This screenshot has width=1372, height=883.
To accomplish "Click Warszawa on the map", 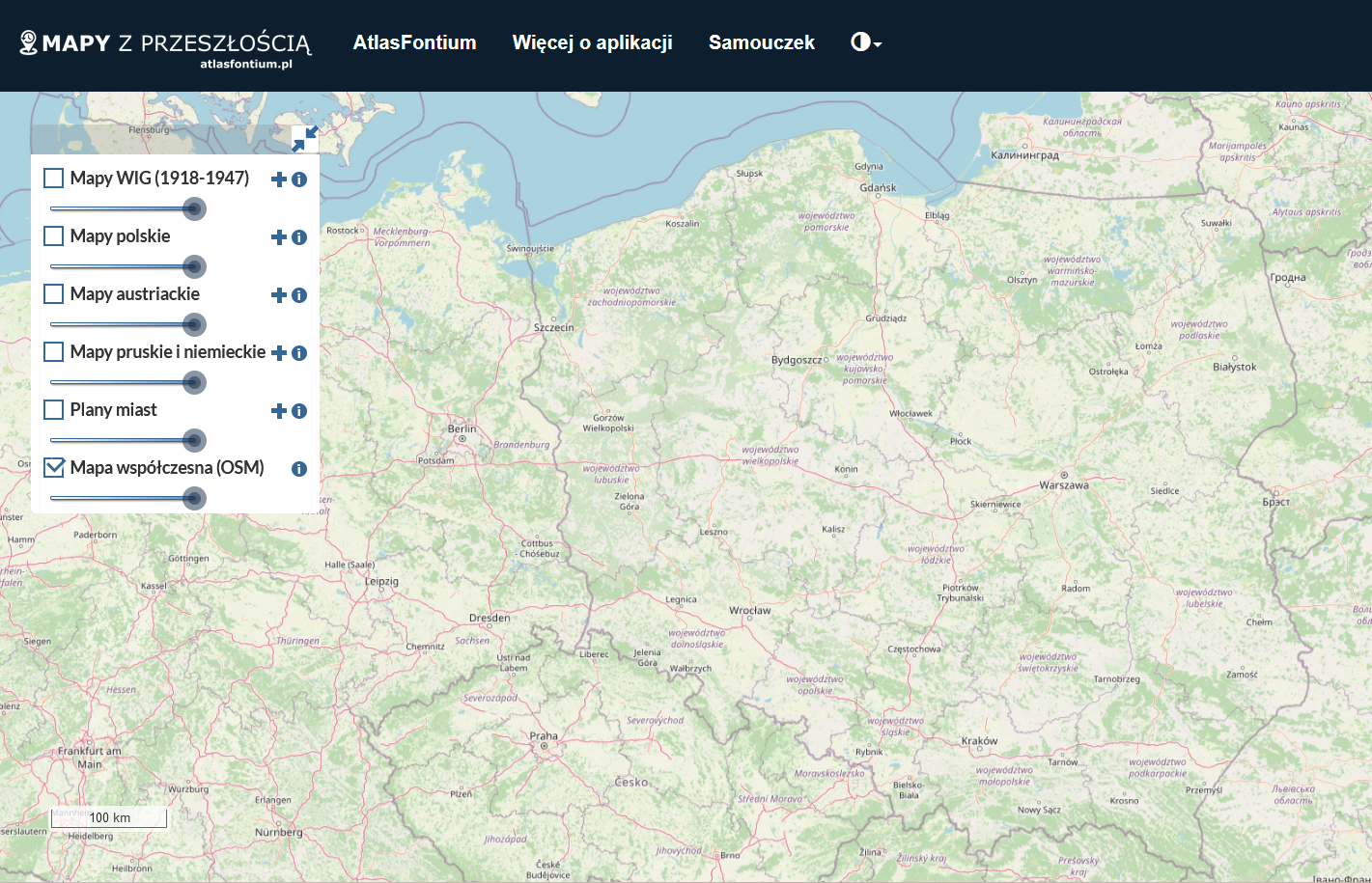I will click(x=1064, y=485).
